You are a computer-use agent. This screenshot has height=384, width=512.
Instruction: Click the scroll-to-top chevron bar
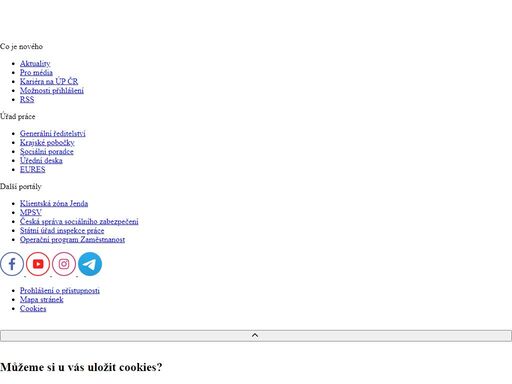[256, 336]
